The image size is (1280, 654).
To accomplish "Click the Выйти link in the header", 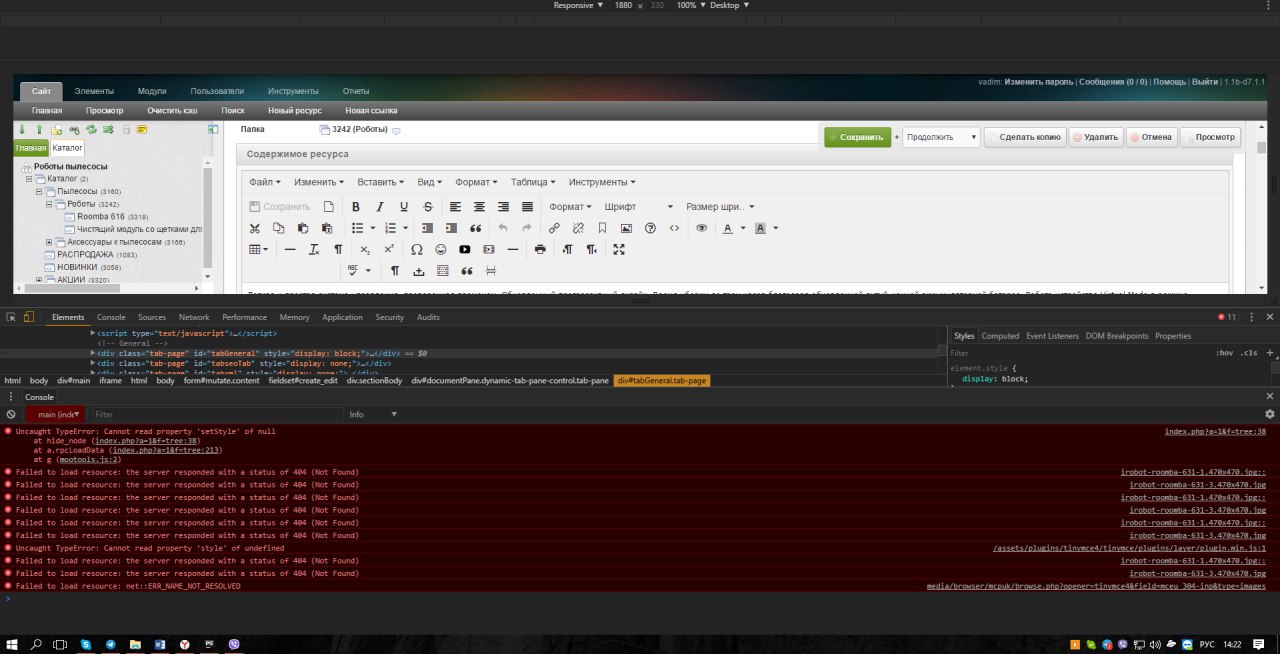I will [1205, 81].
